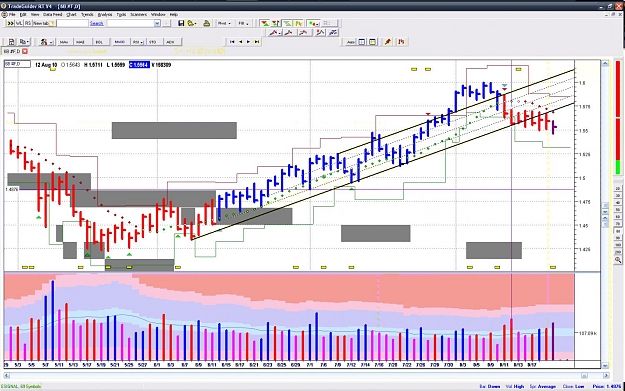Toggle the Auto scale button

351,42
